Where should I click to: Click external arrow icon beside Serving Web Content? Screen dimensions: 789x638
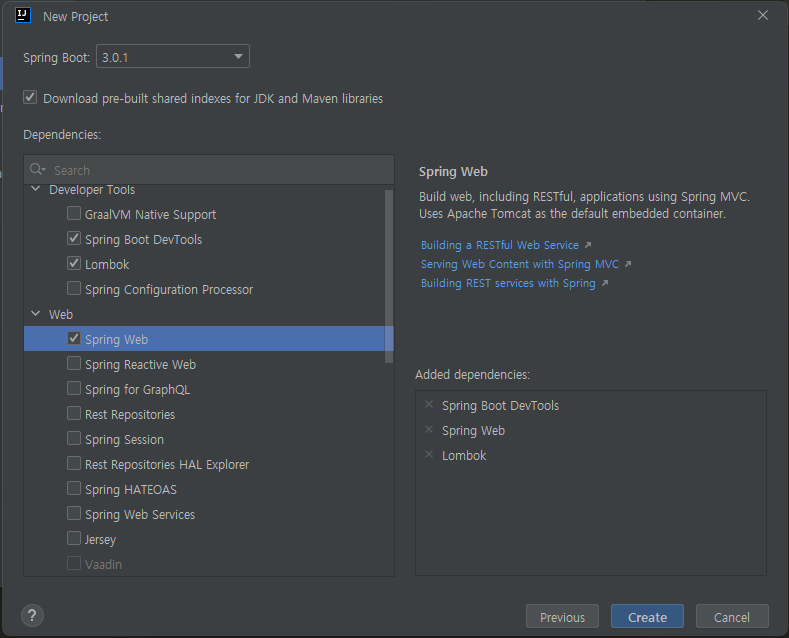627,264
